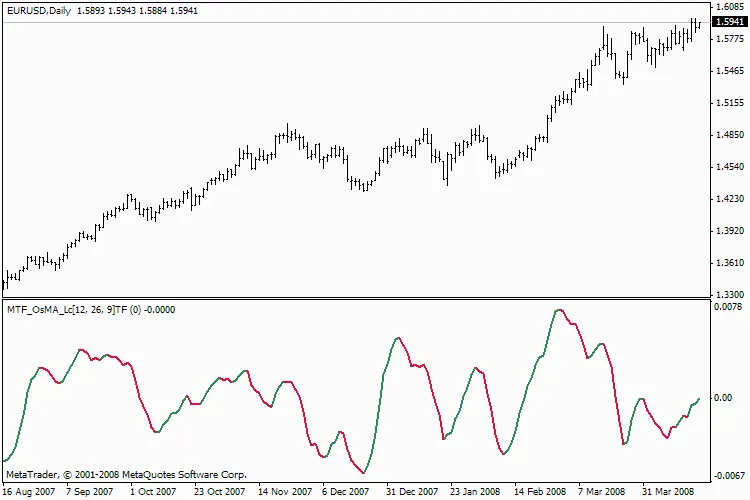Click the 0.0078 indicator scale value
This screenshot has width=750, height=500.
[727, 307]
